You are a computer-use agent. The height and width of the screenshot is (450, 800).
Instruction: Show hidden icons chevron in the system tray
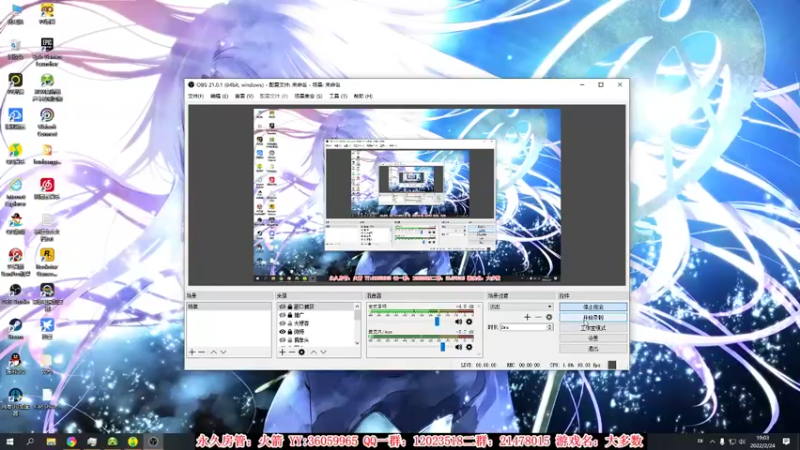712,441
